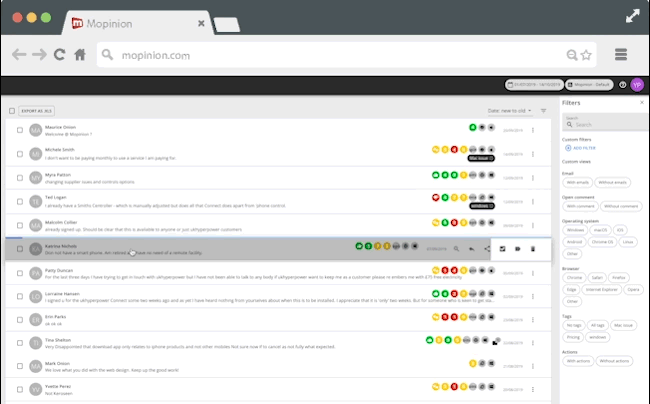This screenshot has width=650, height=404.
Task: Reply to Katrina Nichols feedback
Action: tap(471, 249)
